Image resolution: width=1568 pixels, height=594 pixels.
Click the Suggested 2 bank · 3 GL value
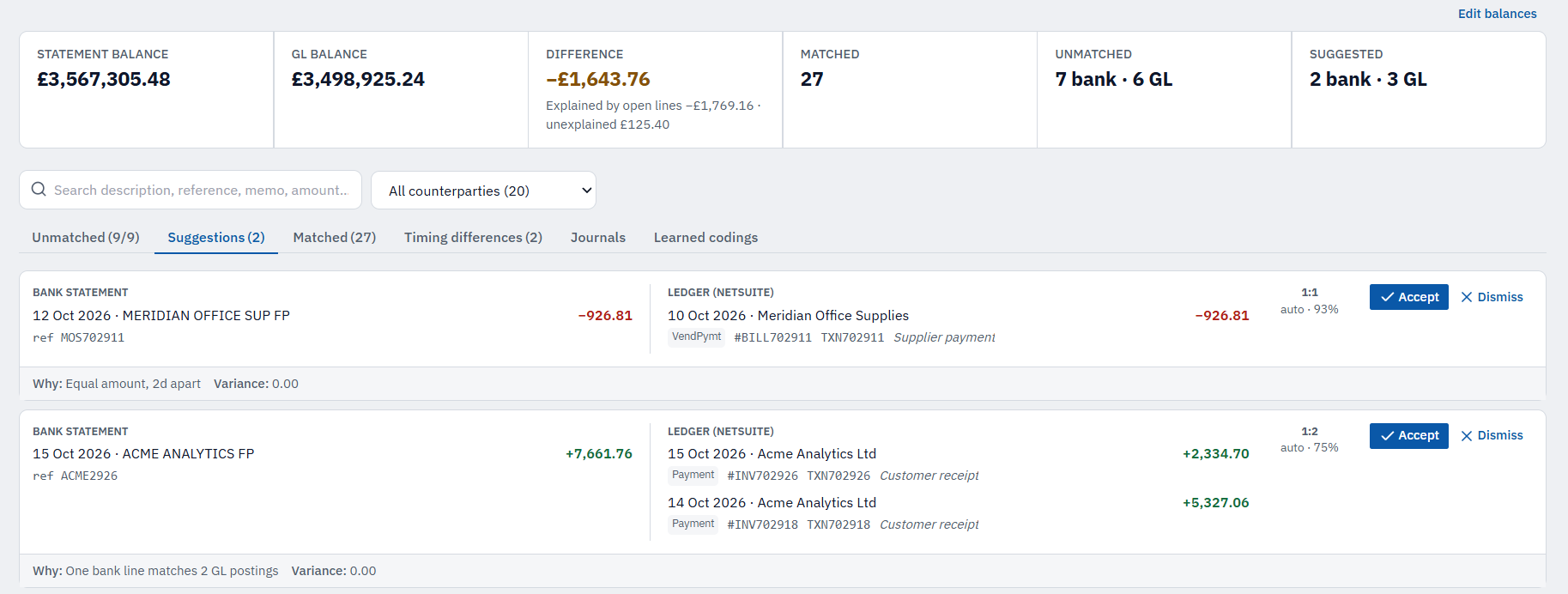(x=1368, y=80)
